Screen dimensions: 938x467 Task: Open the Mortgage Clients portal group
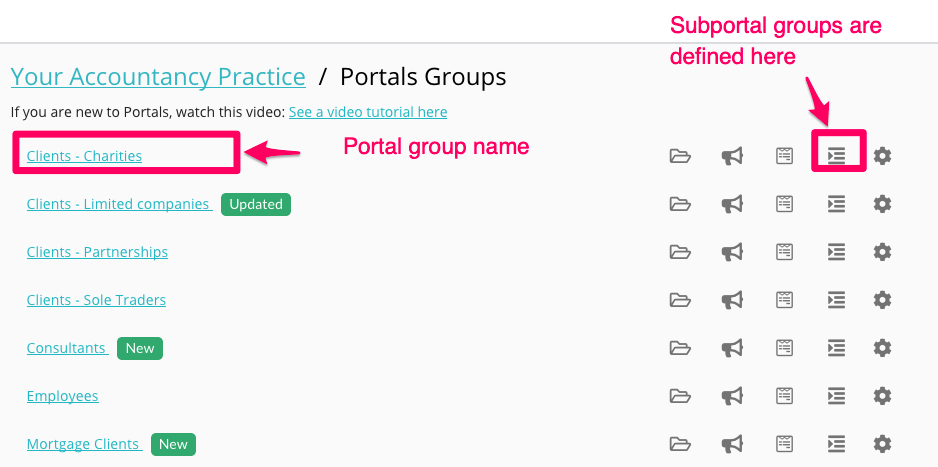click(83, 444)
